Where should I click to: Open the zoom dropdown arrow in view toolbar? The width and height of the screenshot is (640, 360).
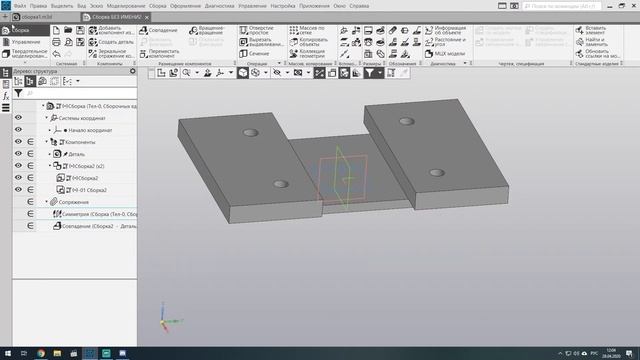click(x=197, y=73)
